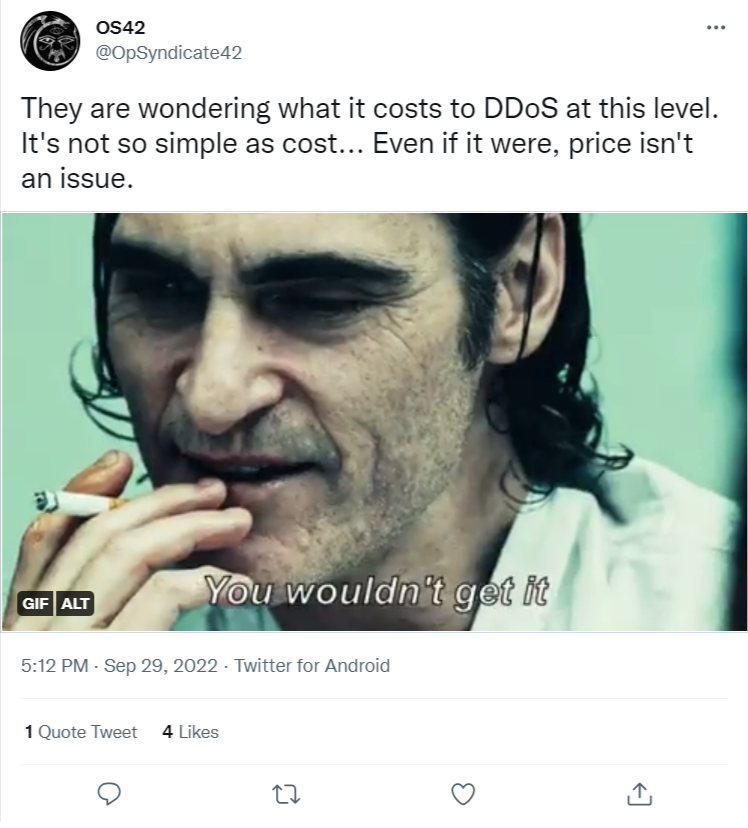Open the three-dot more options menu
The height and width of the screenshot is (828, 748).
[716, 27]
